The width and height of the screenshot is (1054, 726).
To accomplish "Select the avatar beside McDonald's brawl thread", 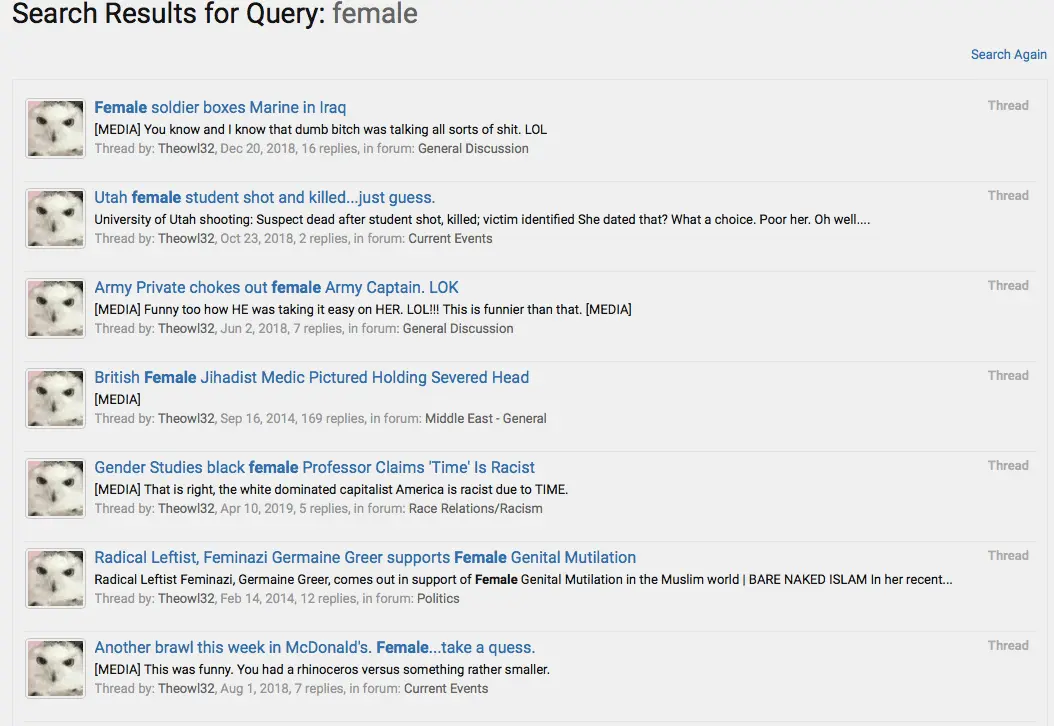I will tap(55, 668).
